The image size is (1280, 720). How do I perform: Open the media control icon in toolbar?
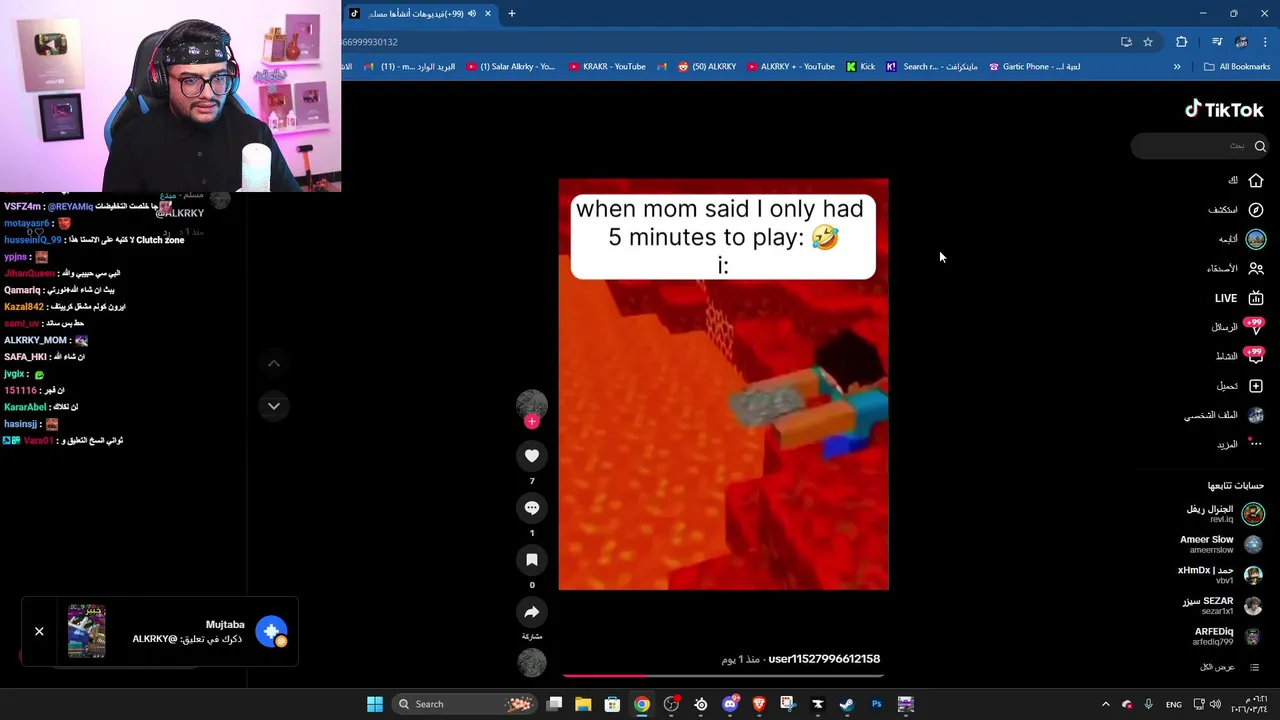1217,42
